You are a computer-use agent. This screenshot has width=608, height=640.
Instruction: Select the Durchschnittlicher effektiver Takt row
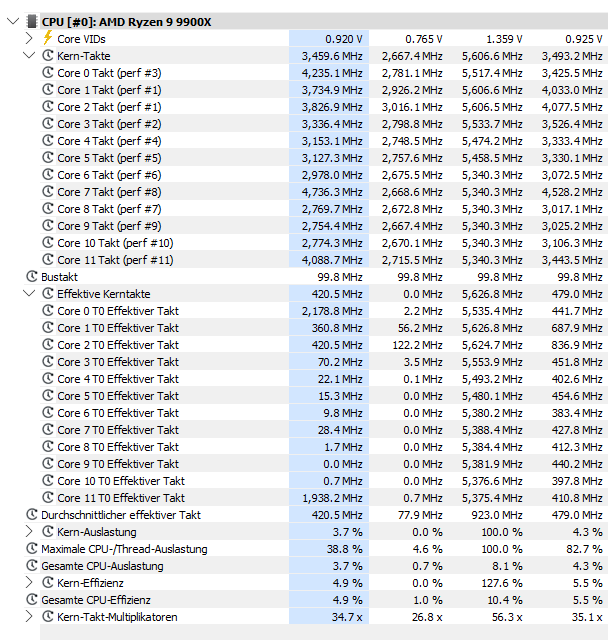(x=316, y=515)
